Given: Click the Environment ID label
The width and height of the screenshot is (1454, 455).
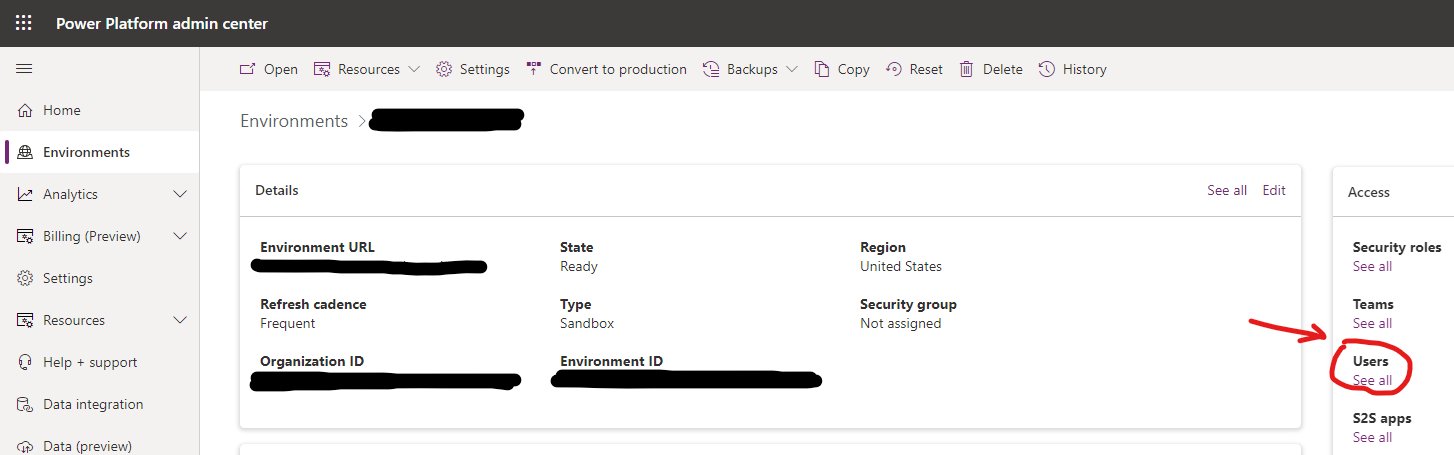Looking at the screenshot, I should pos(612,361).
